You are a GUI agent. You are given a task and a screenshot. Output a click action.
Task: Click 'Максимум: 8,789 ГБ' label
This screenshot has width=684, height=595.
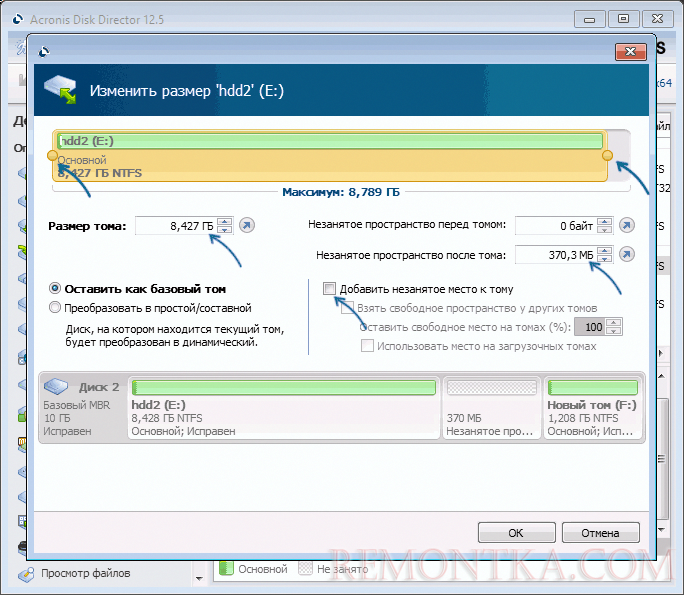point(341,192)
